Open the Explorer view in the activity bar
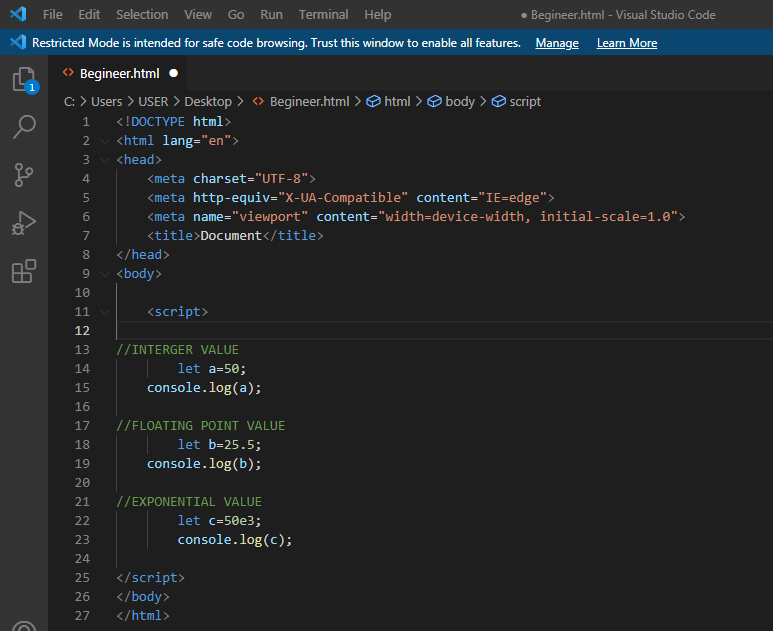The width and height of the screenshot is (773, 631). [24, 80]
